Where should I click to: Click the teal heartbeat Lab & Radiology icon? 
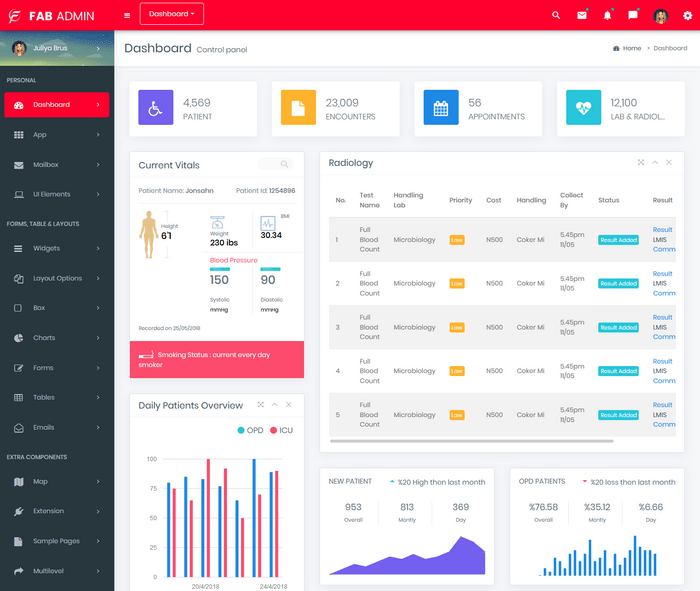click(583, 108)
